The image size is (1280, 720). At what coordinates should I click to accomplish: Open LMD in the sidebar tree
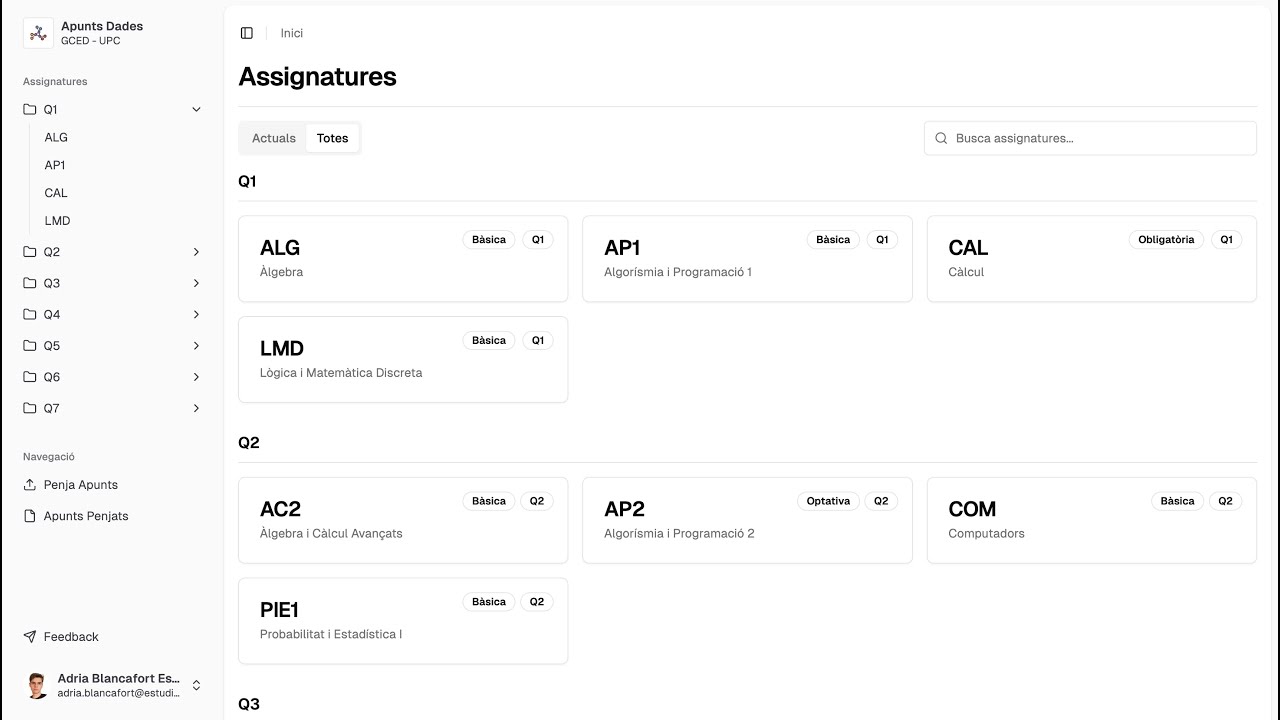[57, 220]
